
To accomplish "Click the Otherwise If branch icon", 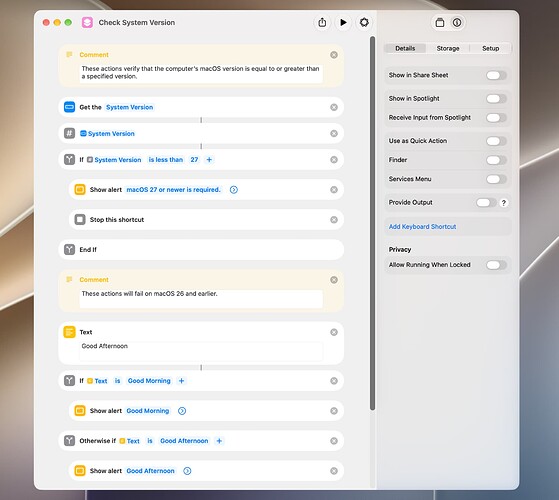I will click(x=70, y=441).
